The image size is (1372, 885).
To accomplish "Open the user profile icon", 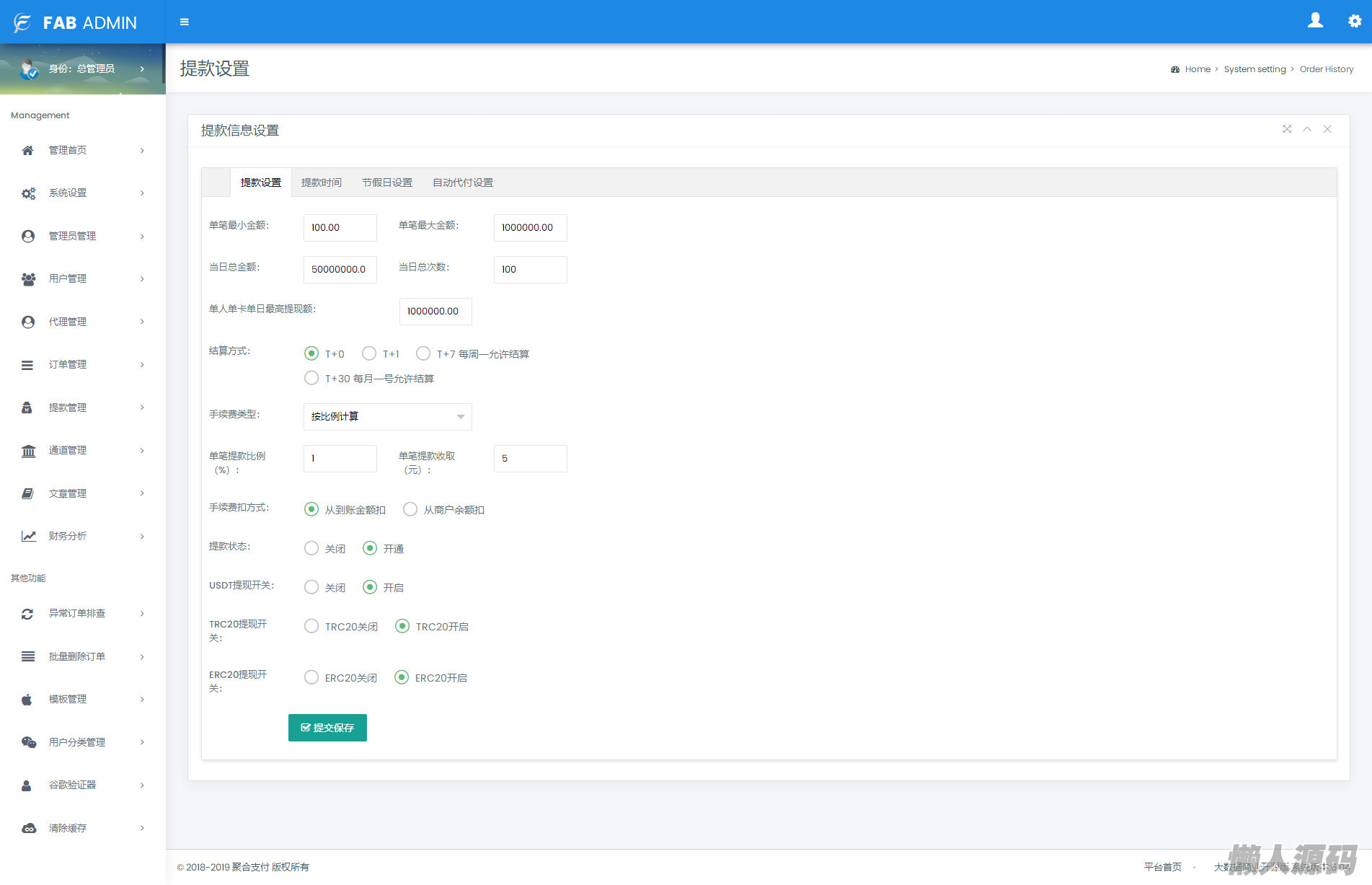I will 1315,21.
